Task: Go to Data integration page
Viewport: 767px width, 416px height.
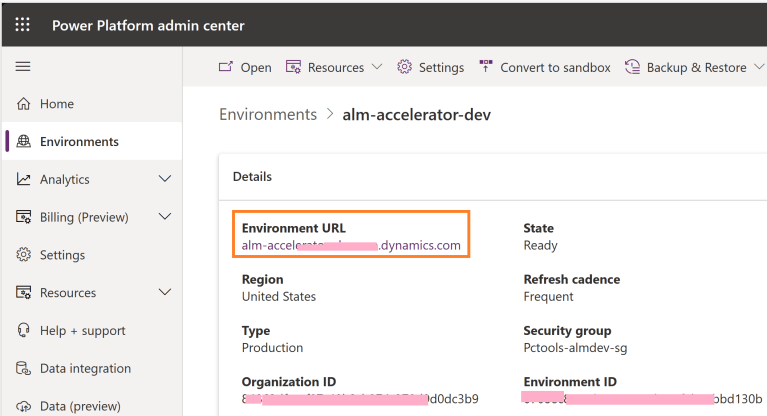Action: point(85,369)
